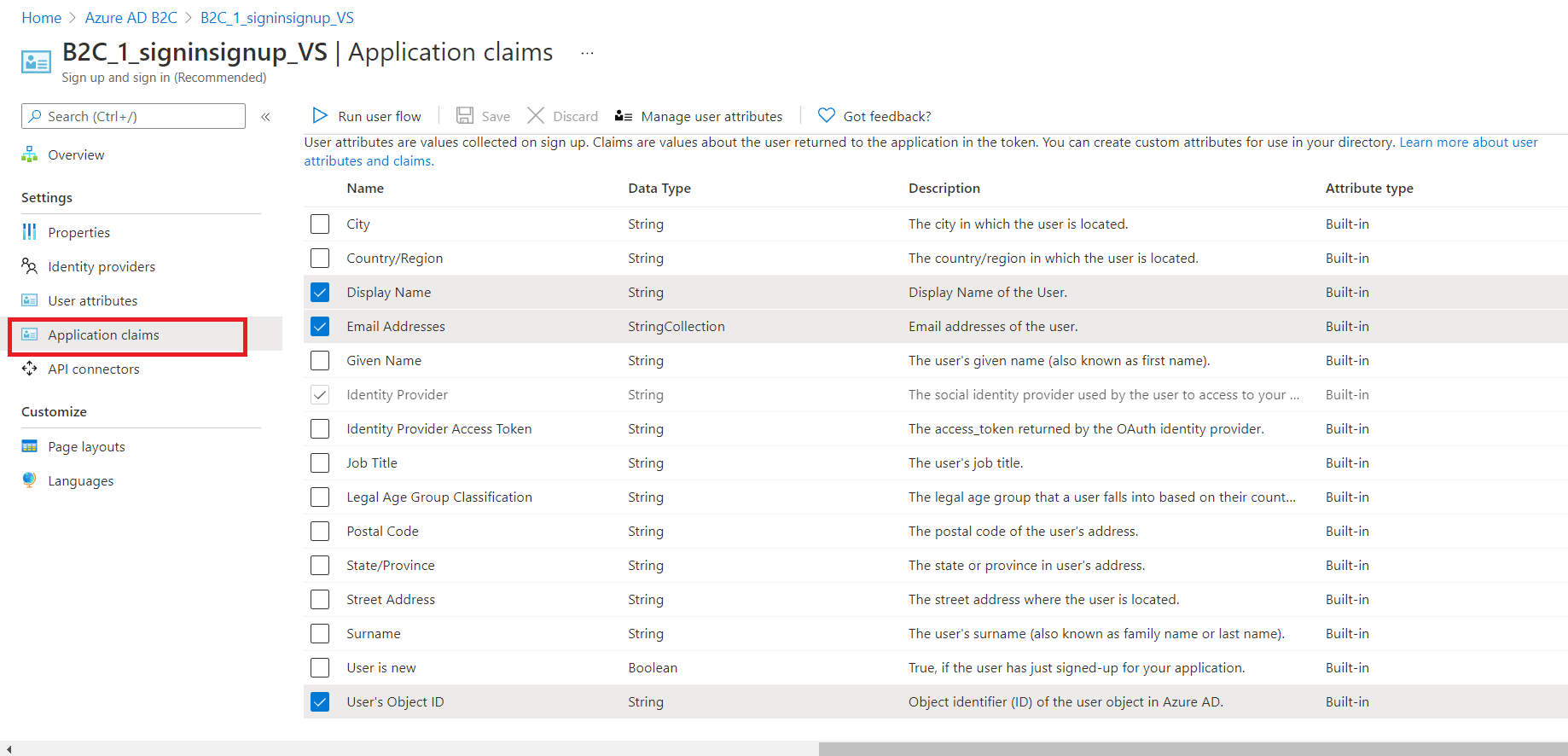Check the Surname claim checkbox
This screenshot has height=756, width=1568.
pyautogui.click(x=320, y=633)
